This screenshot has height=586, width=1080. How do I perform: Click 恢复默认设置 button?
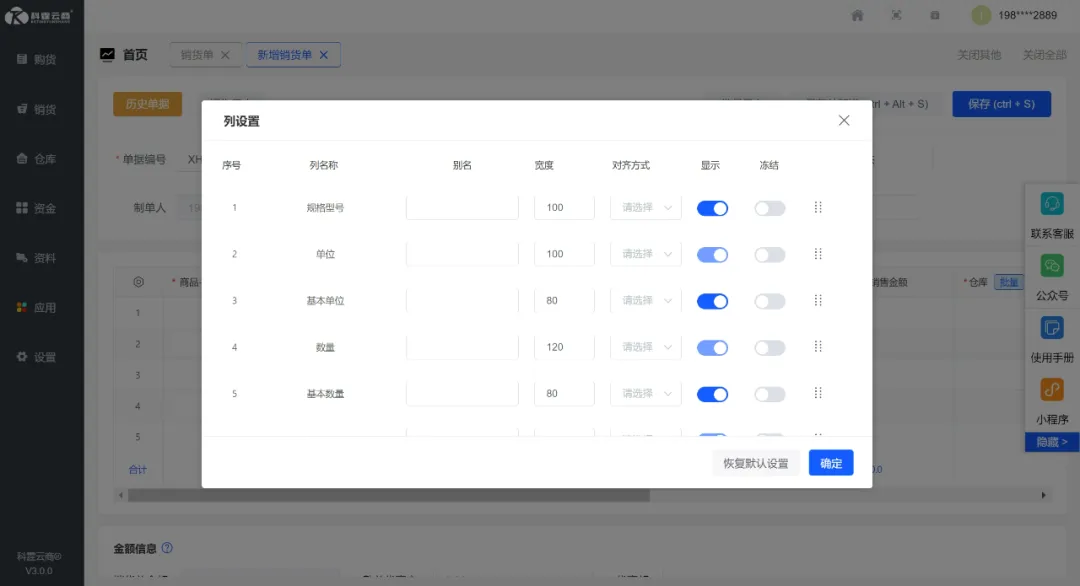tap(756, 463)
